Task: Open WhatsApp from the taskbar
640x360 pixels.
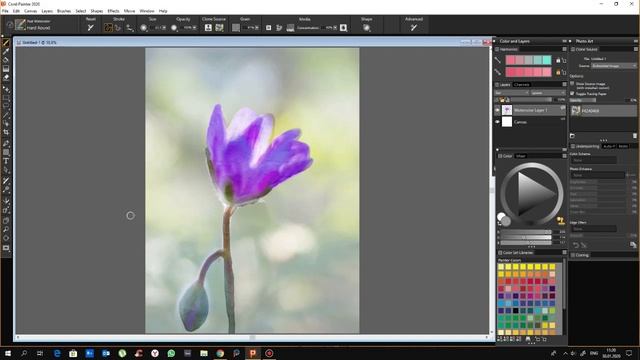Action: (171, 353)
